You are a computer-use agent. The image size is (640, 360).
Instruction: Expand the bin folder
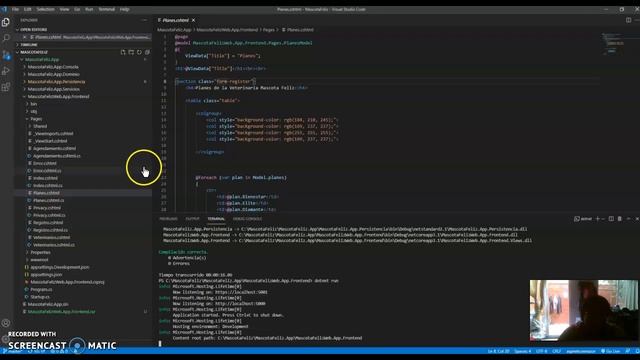[x=33, y=104]
